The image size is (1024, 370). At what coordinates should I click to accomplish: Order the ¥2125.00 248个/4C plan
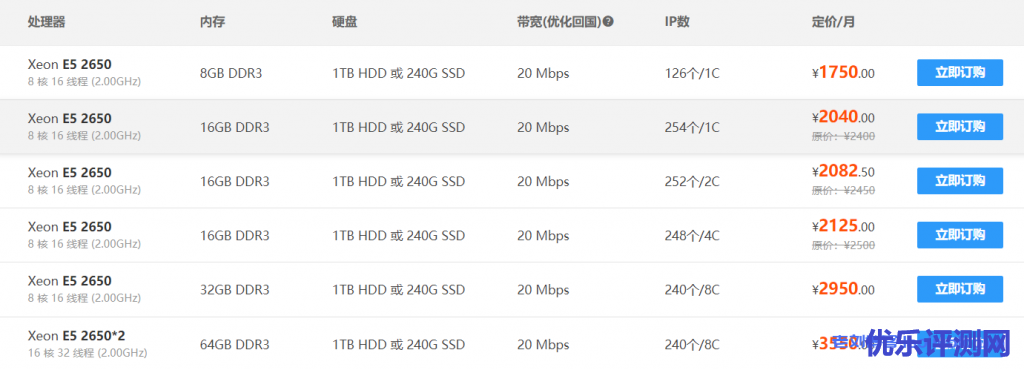click(x=959, y=235)
